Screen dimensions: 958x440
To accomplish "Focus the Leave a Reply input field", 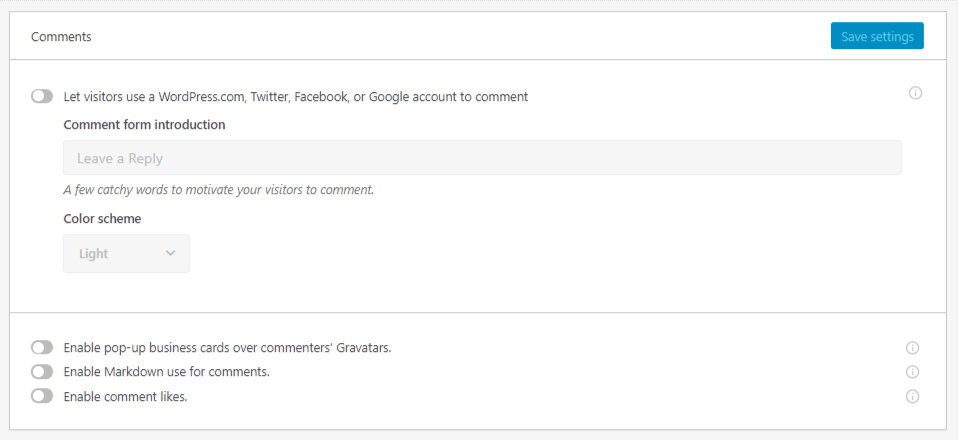I will tap(482, 158).
